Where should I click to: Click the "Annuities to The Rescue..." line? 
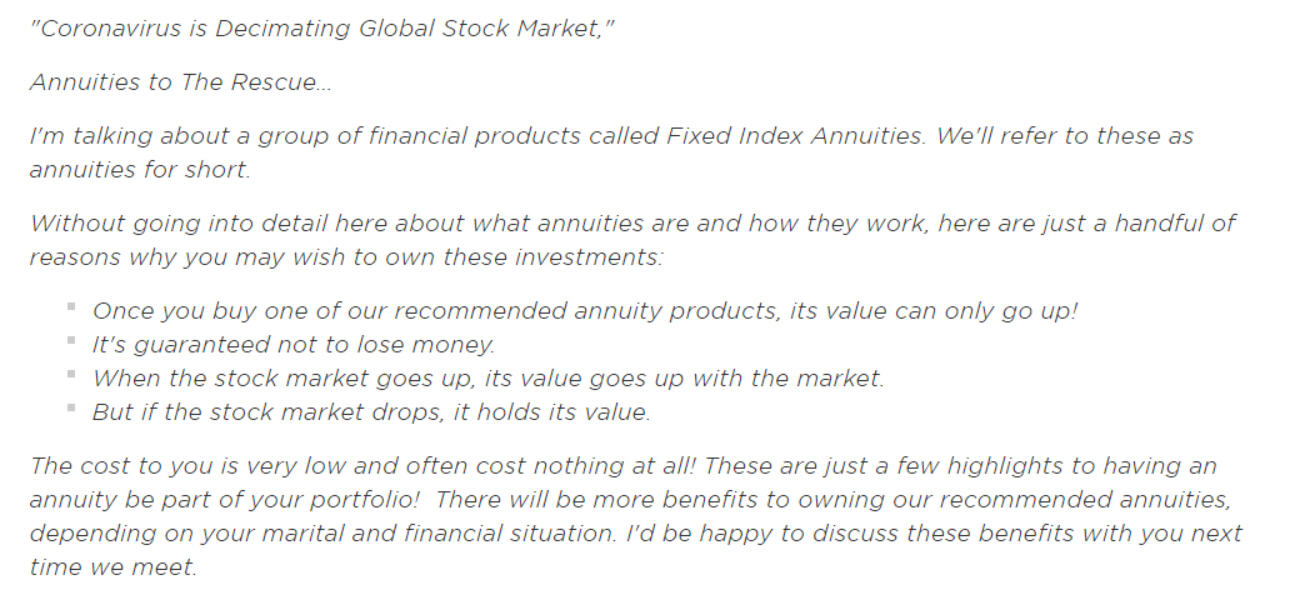tap(180, 83)
